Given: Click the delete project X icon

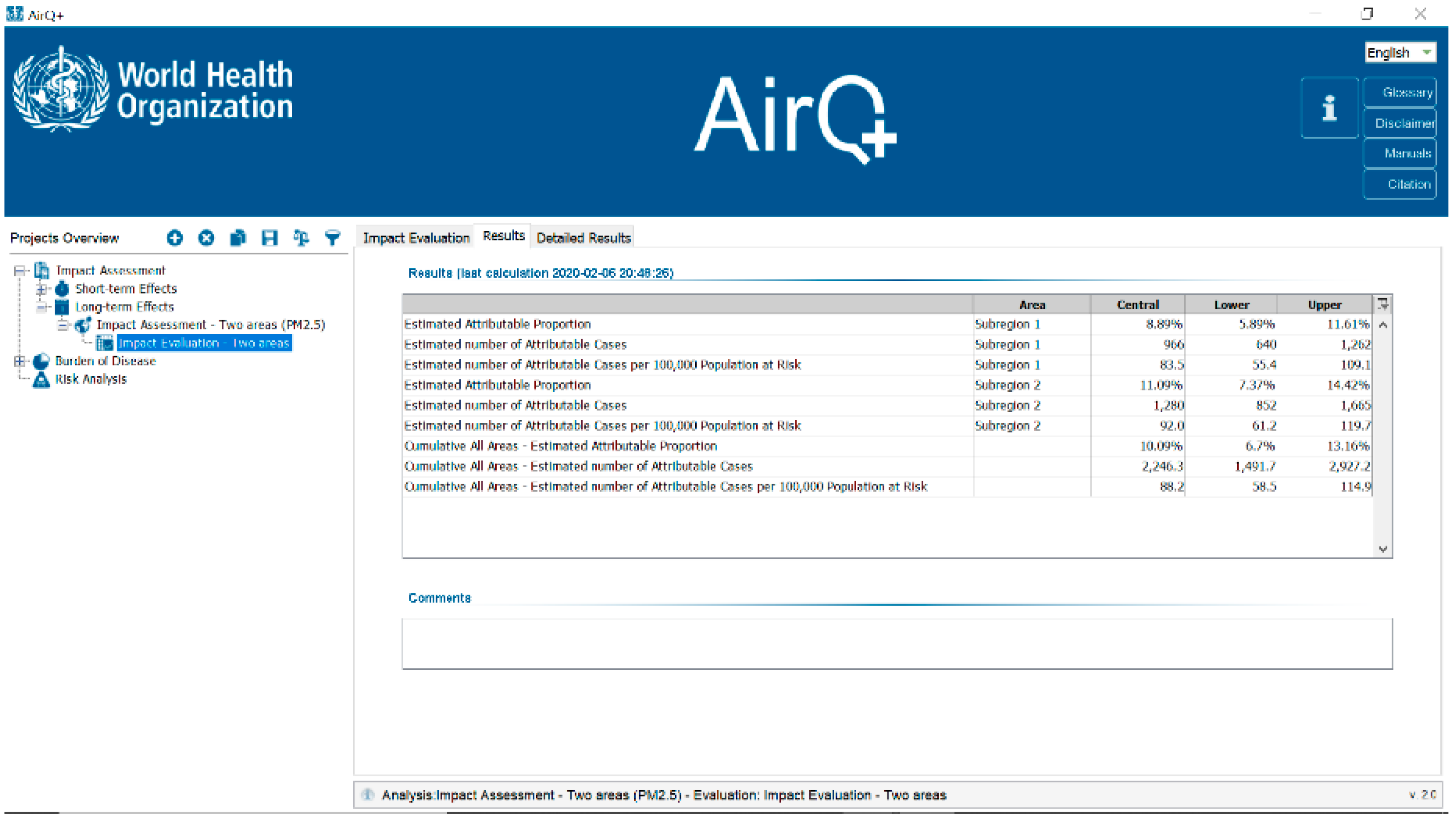Looking at the screenshot, I should point(206,238).
